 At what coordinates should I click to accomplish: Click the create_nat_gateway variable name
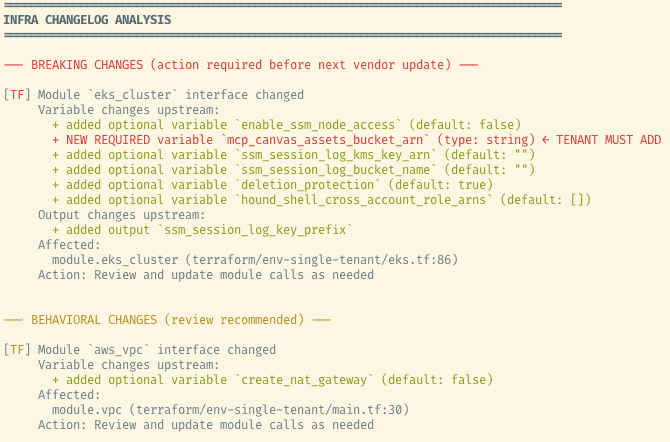click(304, 380)
